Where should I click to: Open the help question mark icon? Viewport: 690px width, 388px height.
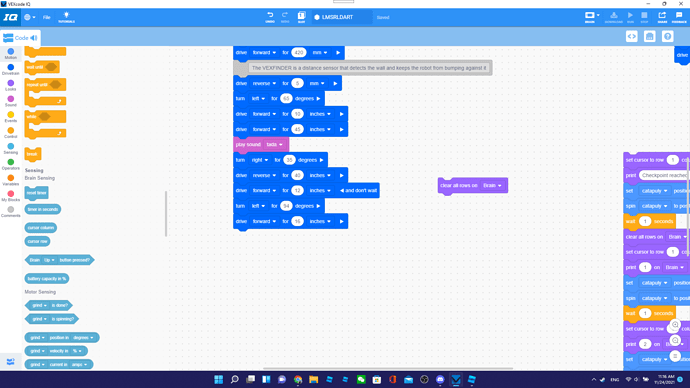[x=668, y=37]
